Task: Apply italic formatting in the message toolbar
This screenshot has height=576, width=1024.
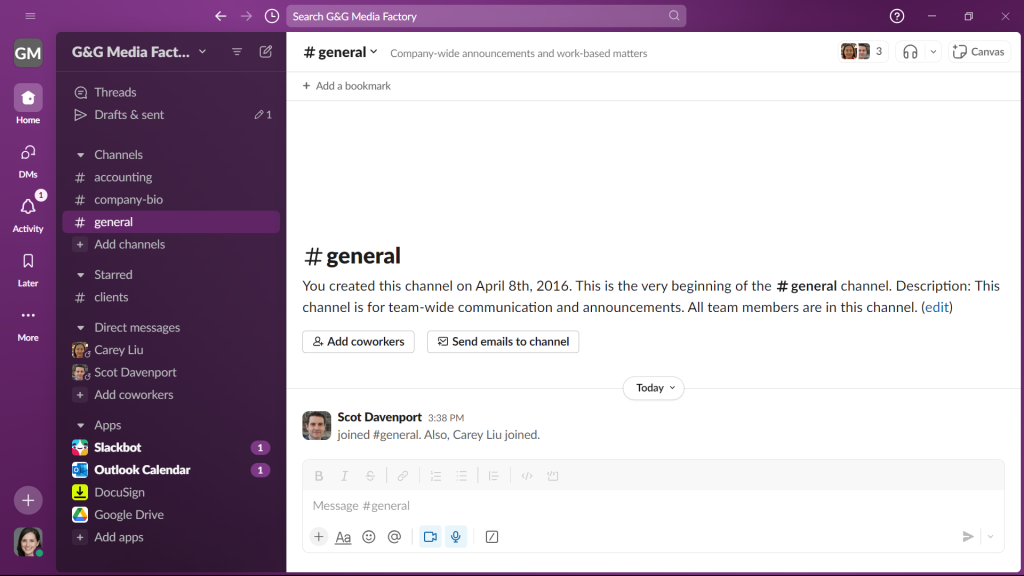Action: point(343,475)
